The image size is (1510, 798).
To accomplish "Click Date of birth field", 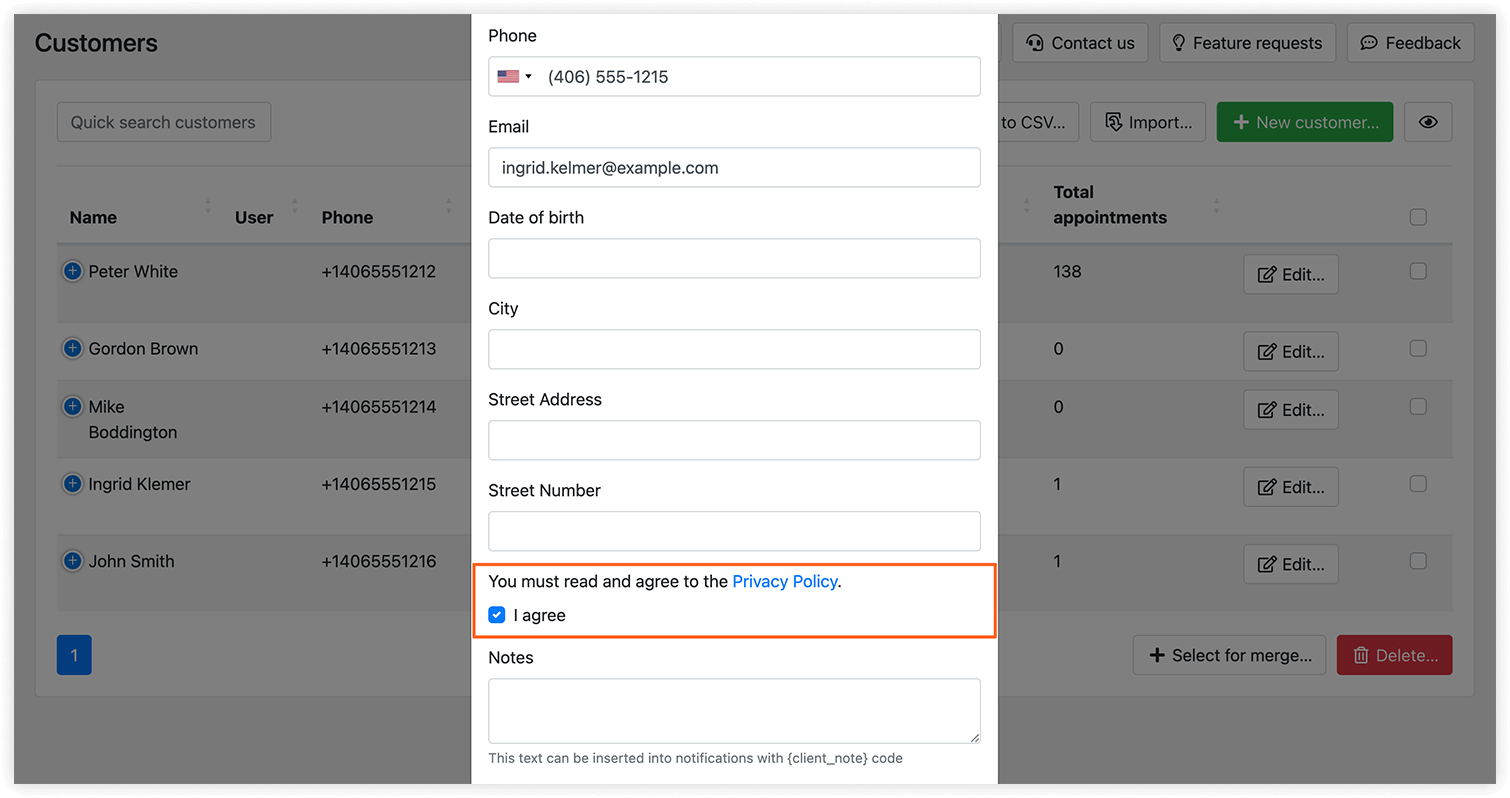I will [734, 258].
